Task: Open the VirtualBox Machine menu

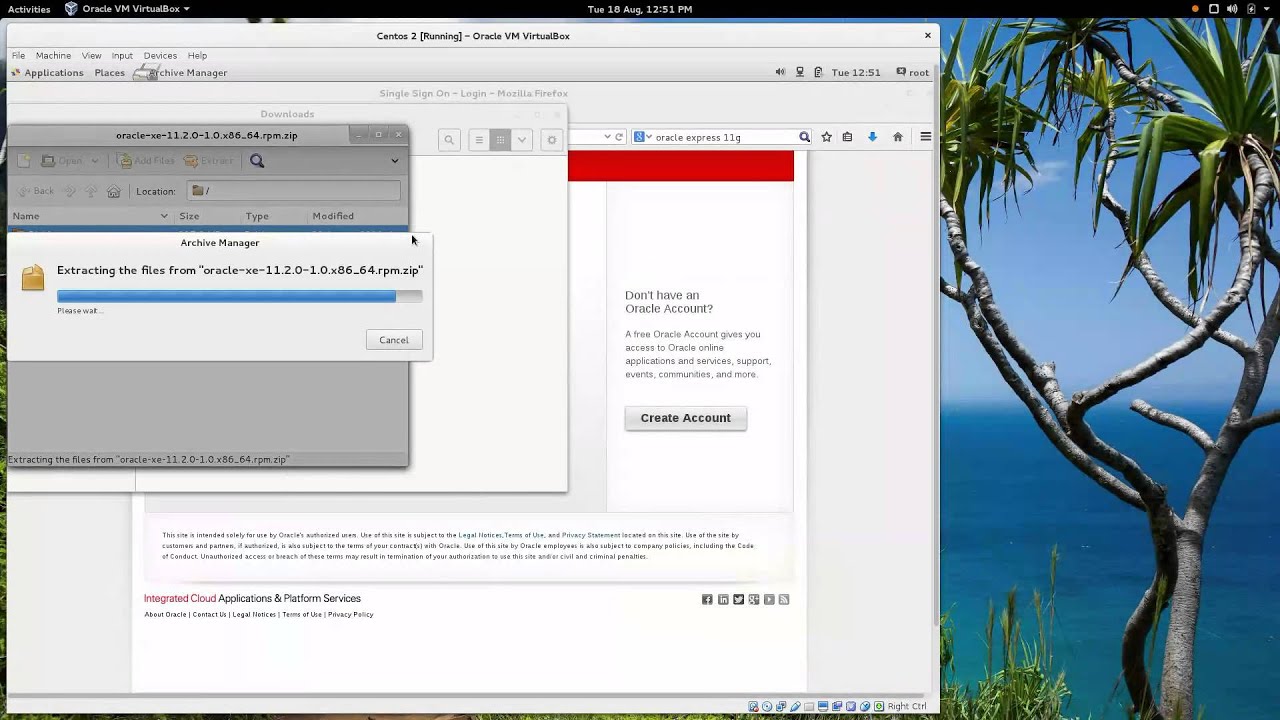Action: click(53, 56)
